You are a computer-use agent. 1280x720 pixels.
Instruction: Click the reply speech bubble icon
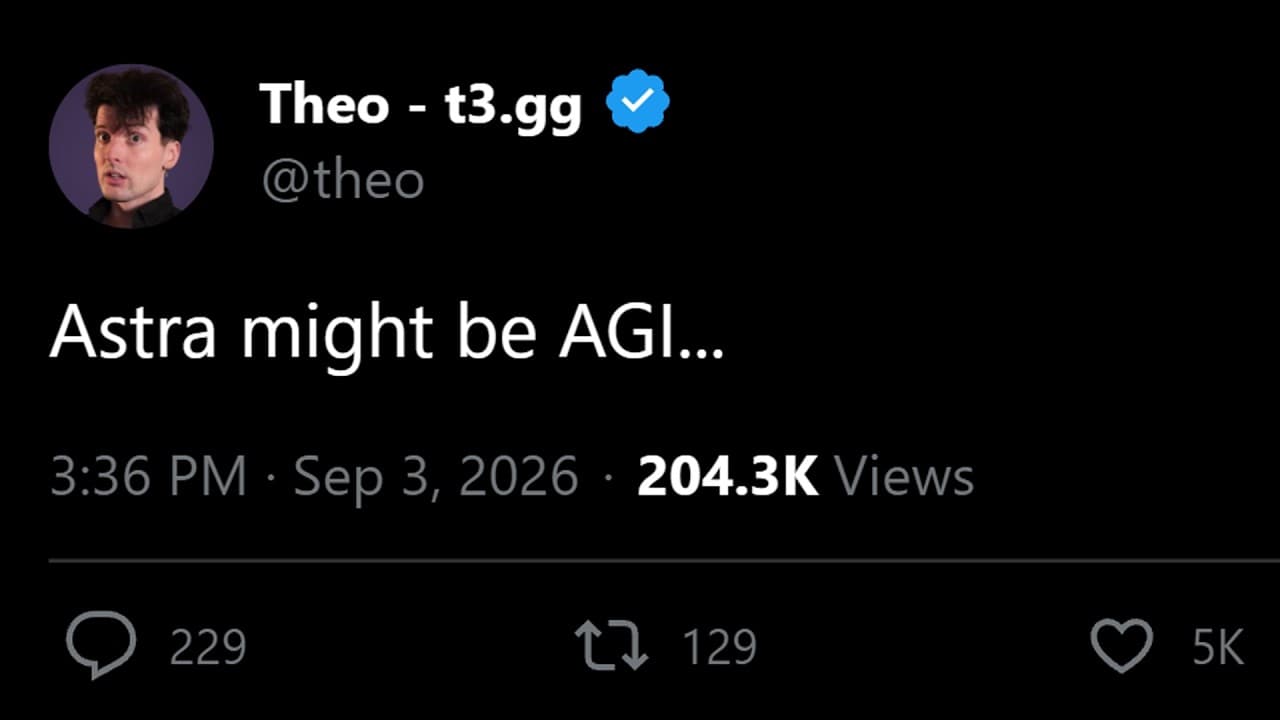pos(101,647)
